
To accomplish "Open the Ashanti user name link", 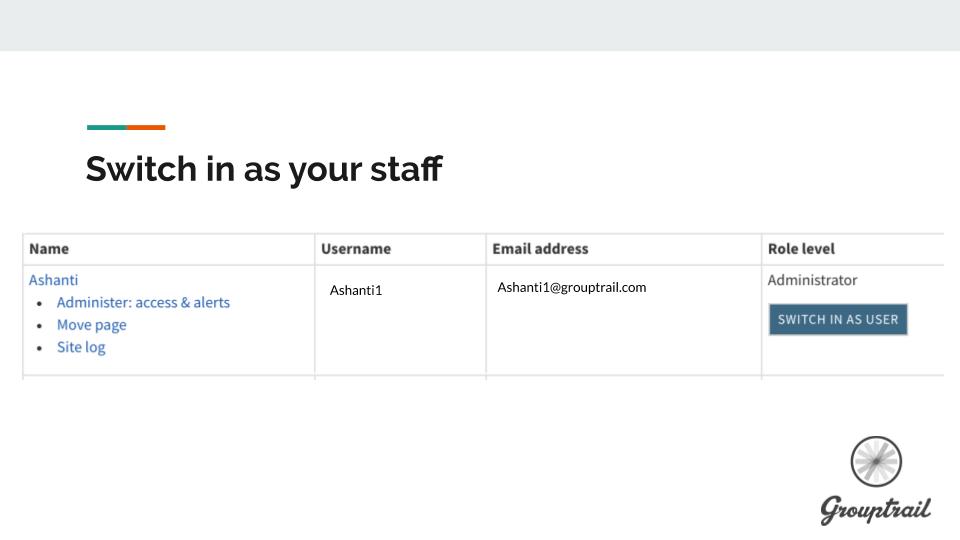I will pos(53,280).
